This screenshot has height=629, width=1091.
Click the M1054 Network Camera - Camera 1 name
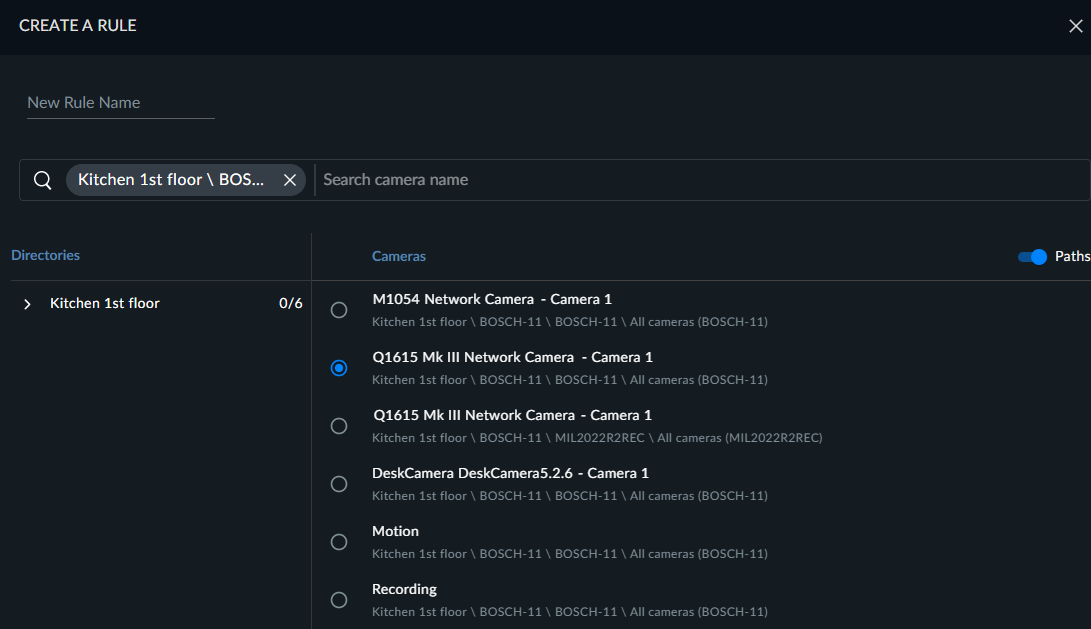click(x=492, y=299)
